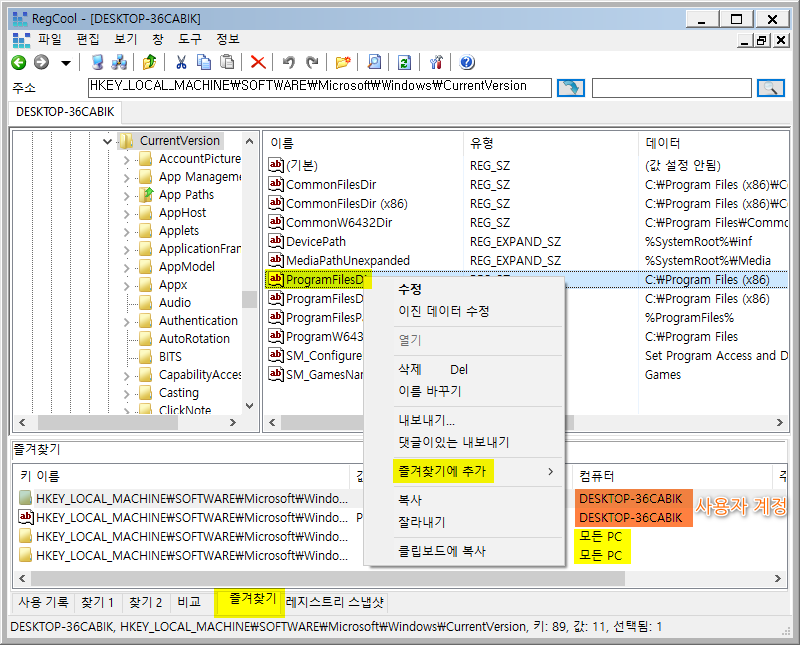Choose 수정 in context menu

[410, 290]
